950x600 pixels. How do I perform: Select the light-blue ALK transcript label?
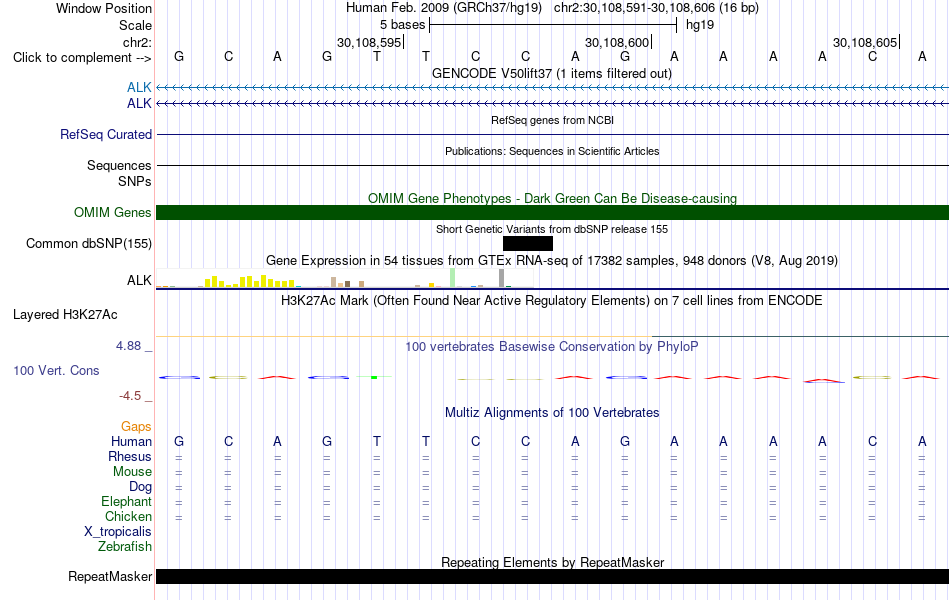click(x=139, y=88)
